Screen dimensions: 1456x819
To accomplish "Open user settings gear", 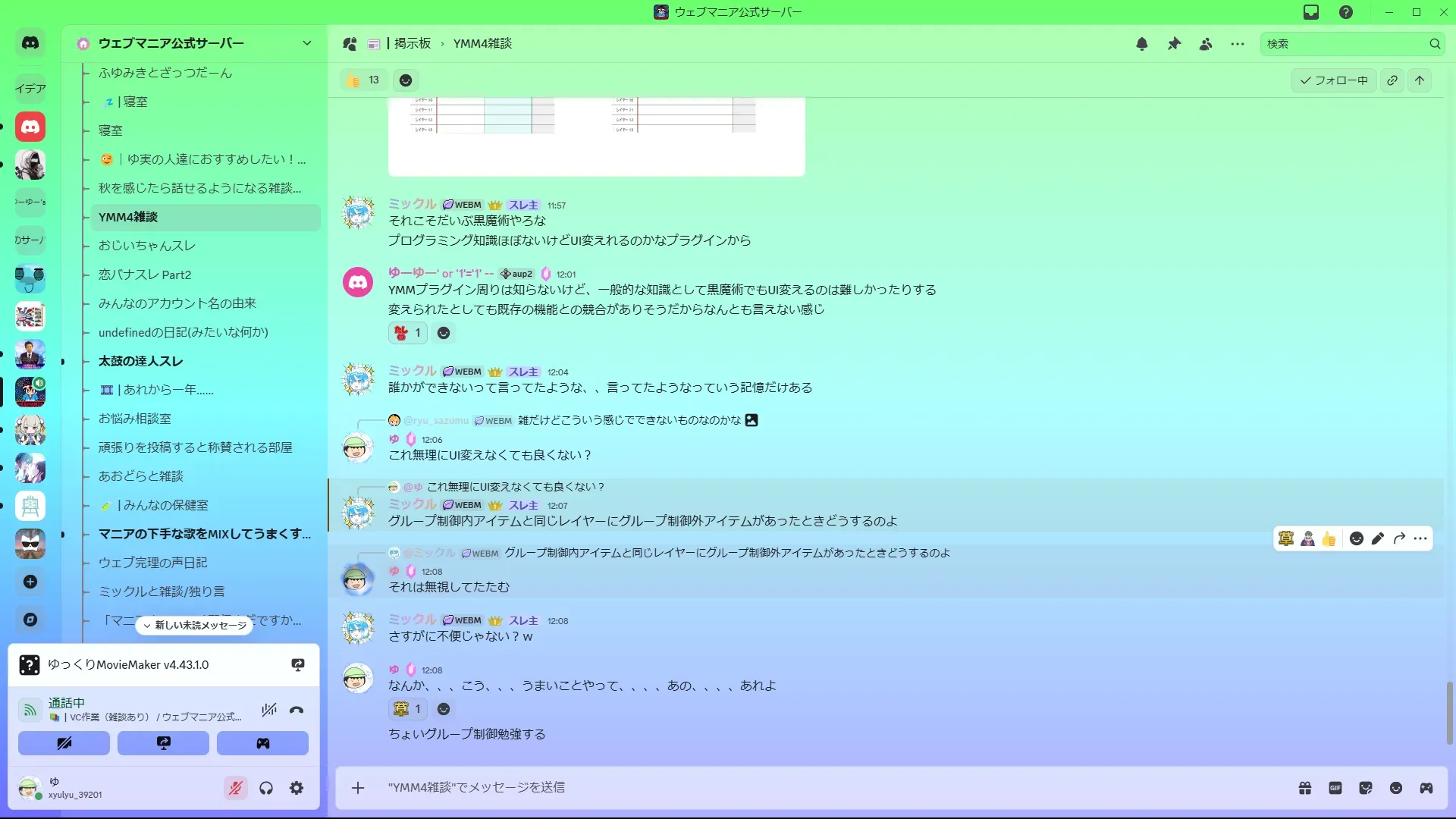I will tap(297, 788).
